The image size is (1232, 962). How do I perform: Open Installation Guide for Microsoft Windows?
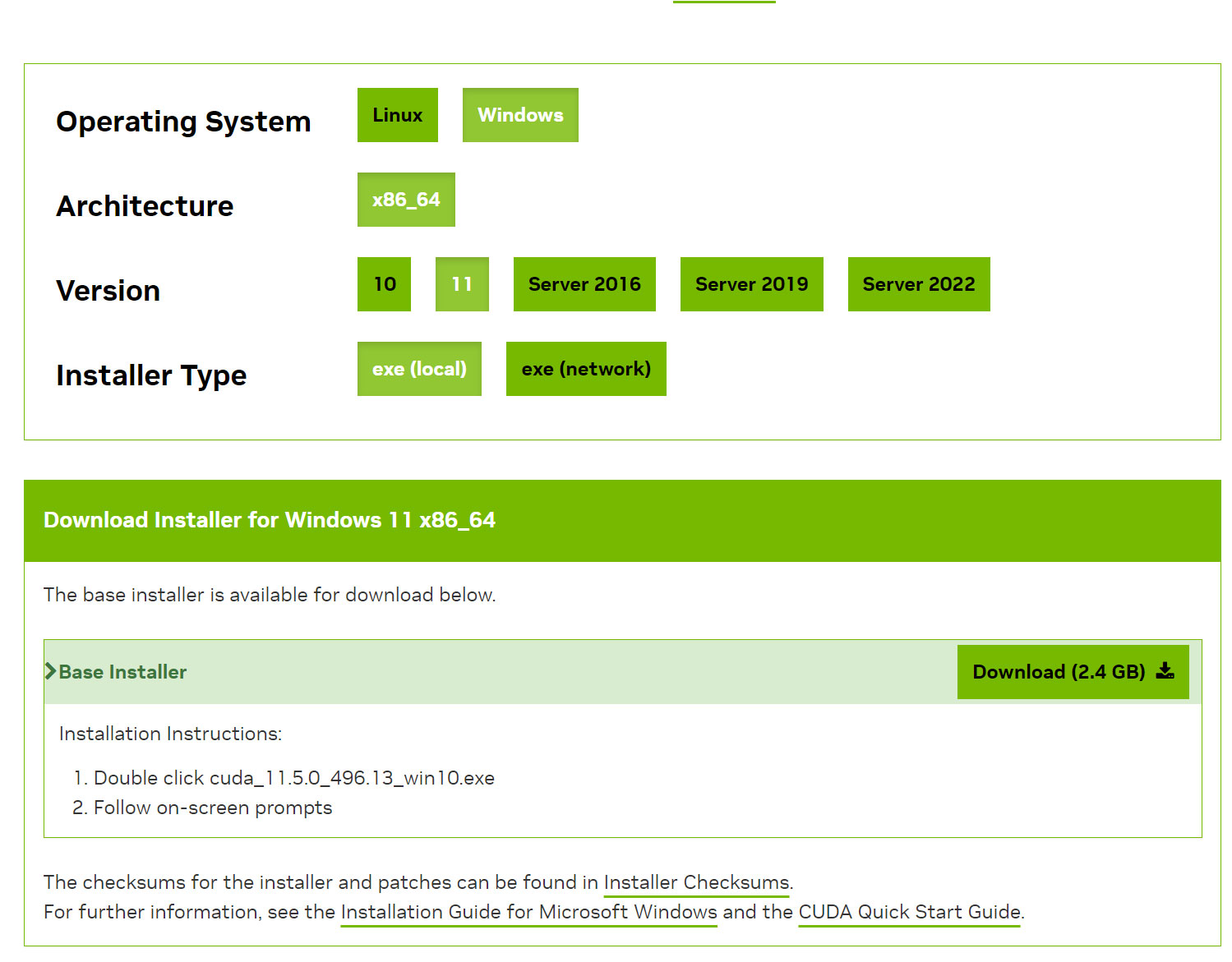529,912
